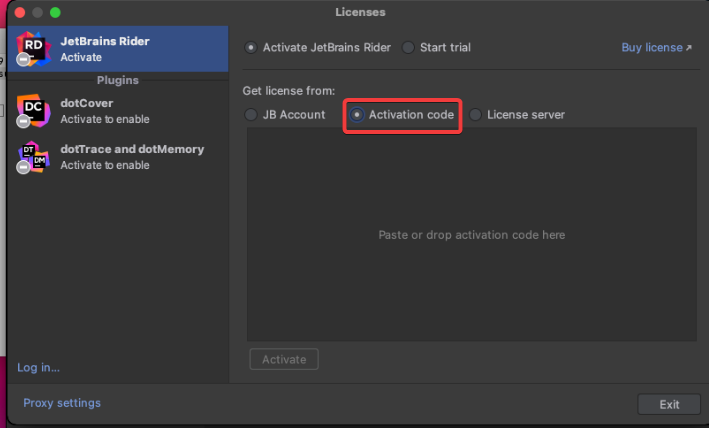Click the Get license from: label
709x428 pixels.
point(288,91)
